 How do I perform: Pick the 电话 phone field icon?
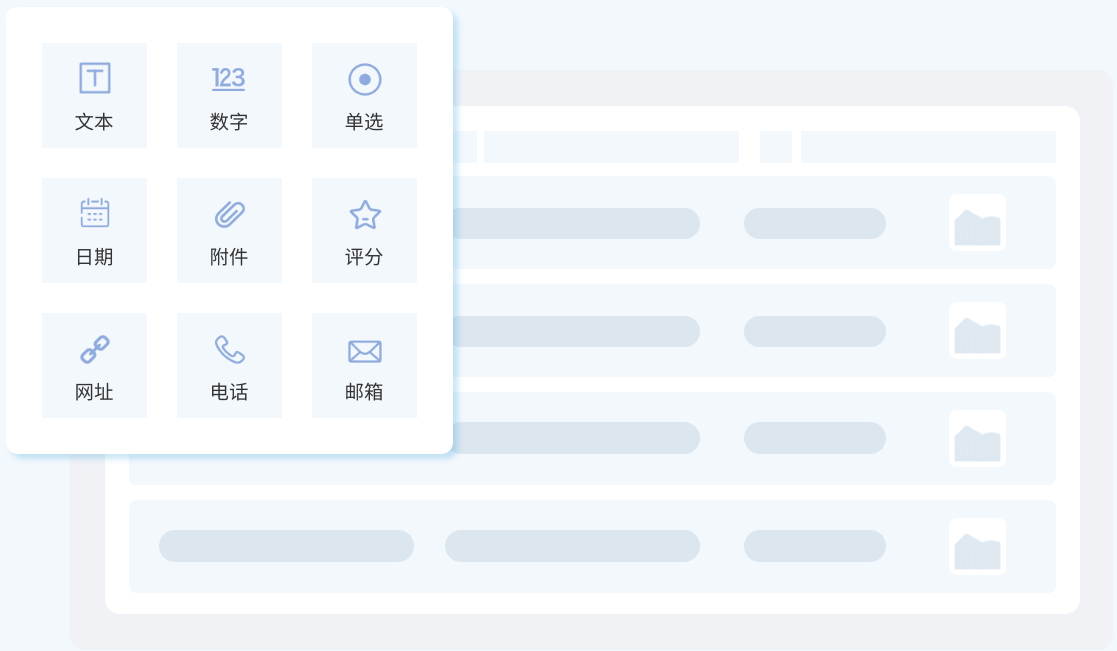229,349
